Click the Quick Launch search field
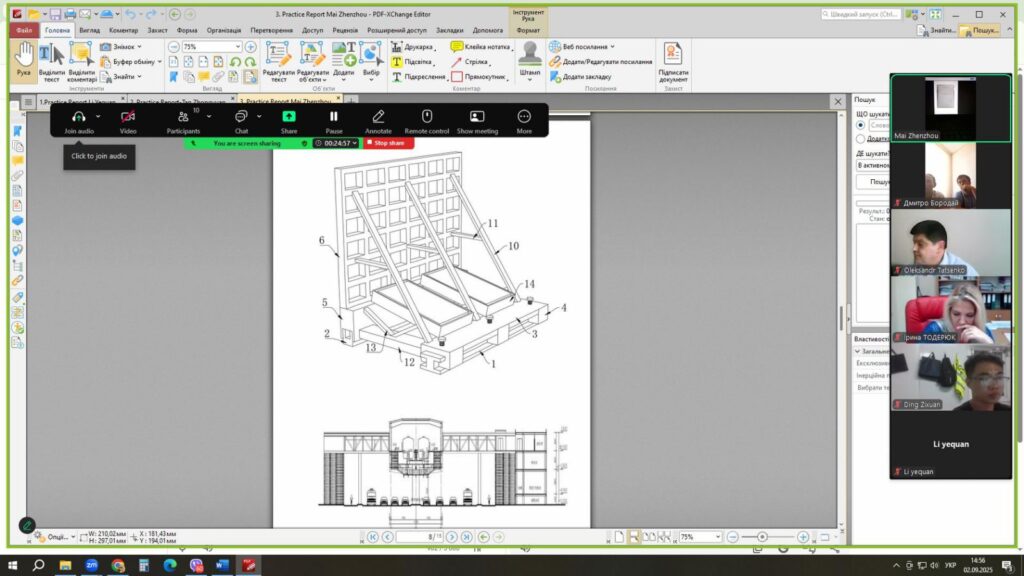This screenshot has width=1024, height=576. [x=861, y=14]
